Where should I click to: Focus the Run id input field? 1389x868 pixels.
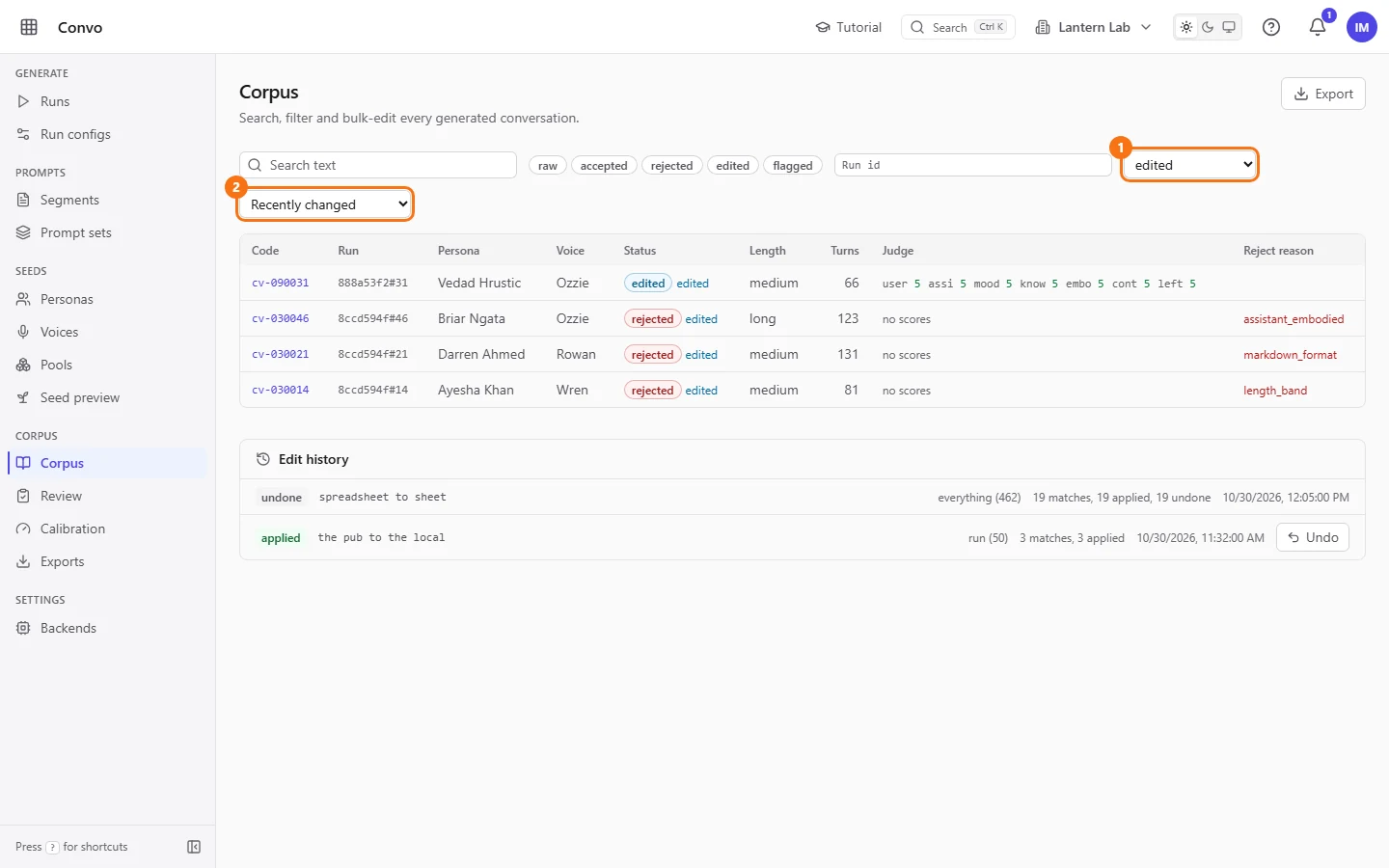click(972, 165)
